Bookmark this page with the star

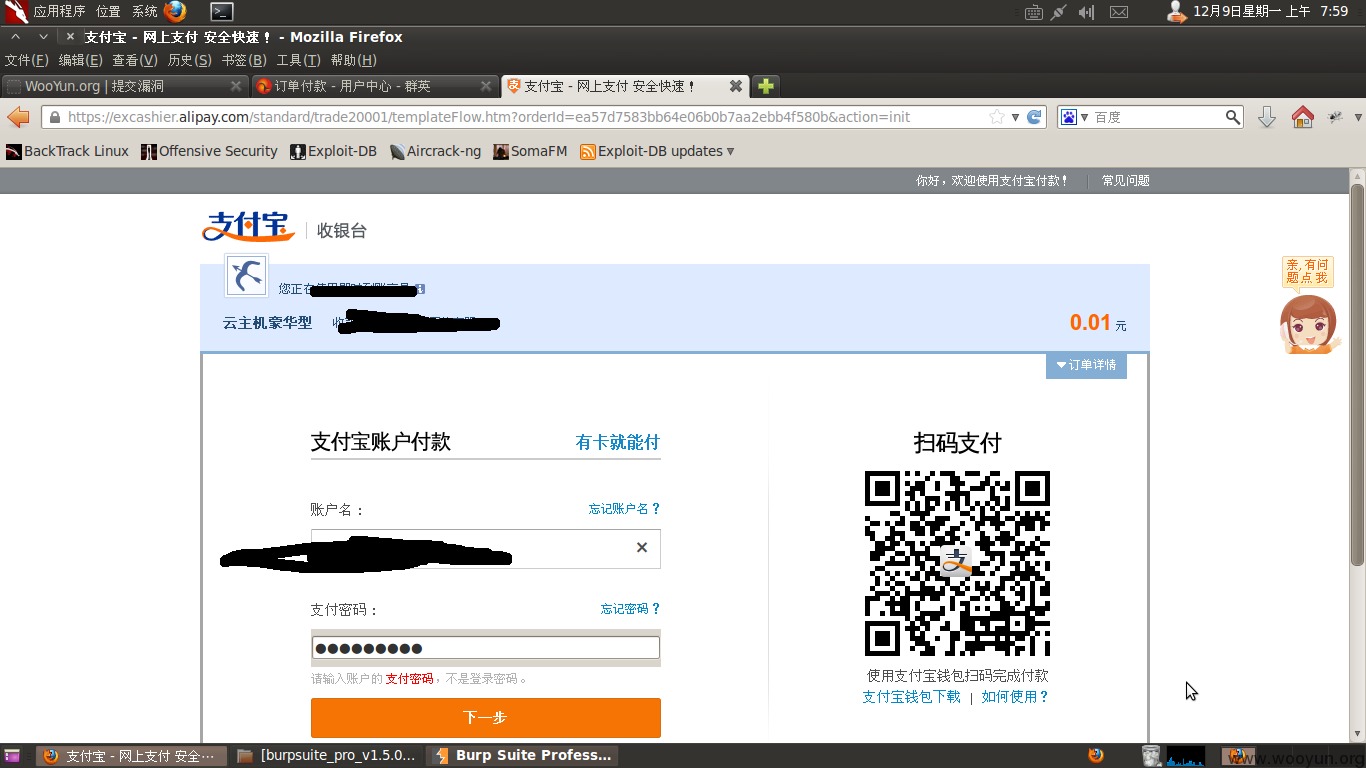(x=997, y=117)
